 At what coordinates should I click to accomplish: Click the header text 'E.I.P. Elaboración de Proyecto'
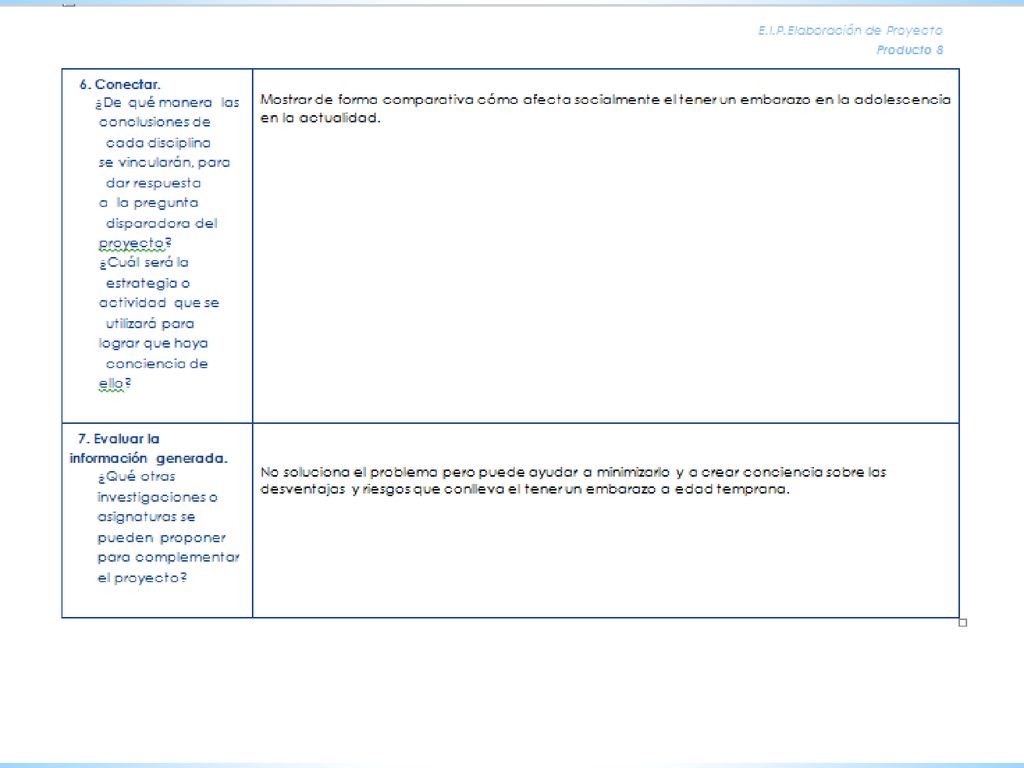tap(850, 31)
